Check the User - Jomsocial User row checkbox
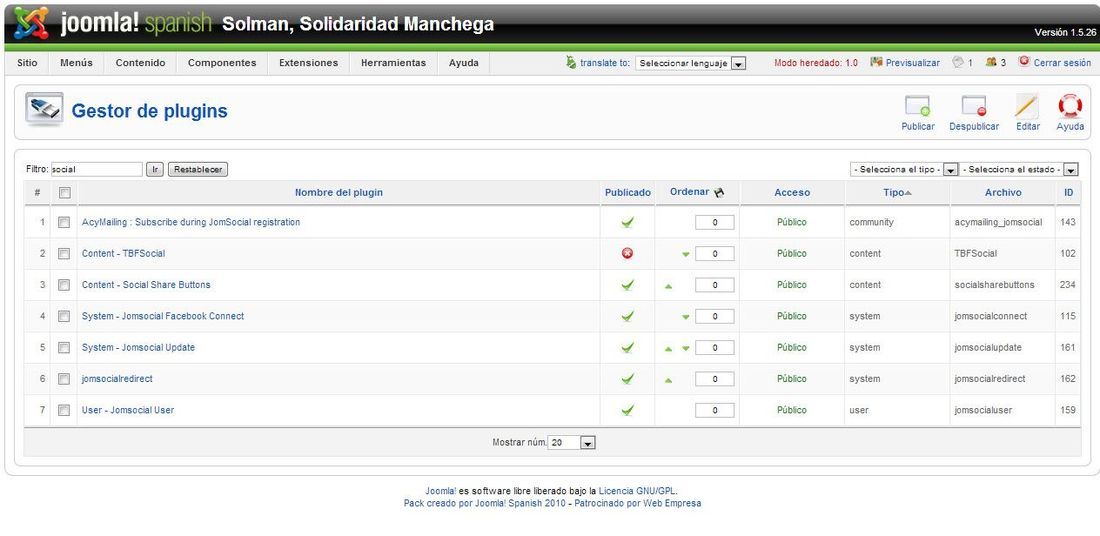Viewport: 1100px width, 536px height. tap(64, 410)
